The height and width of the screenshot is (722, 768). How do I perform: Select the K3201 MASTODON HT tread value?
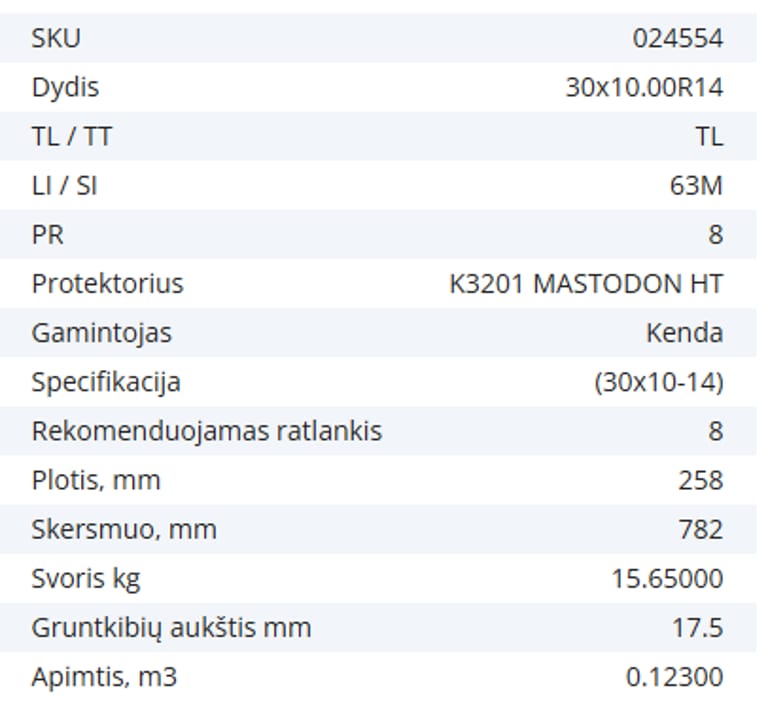(585, 284)
